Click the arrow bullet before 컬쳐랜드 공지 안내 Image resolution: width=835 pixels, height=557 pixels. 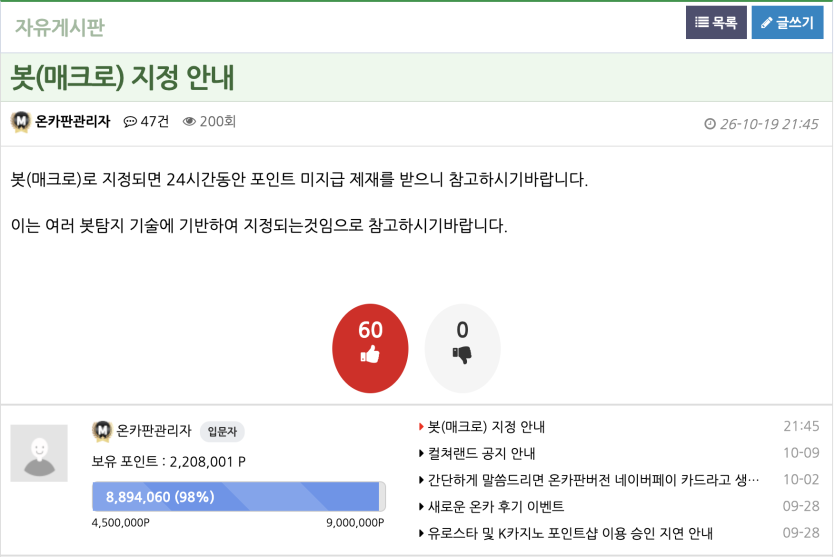click(x=421, y=454)
